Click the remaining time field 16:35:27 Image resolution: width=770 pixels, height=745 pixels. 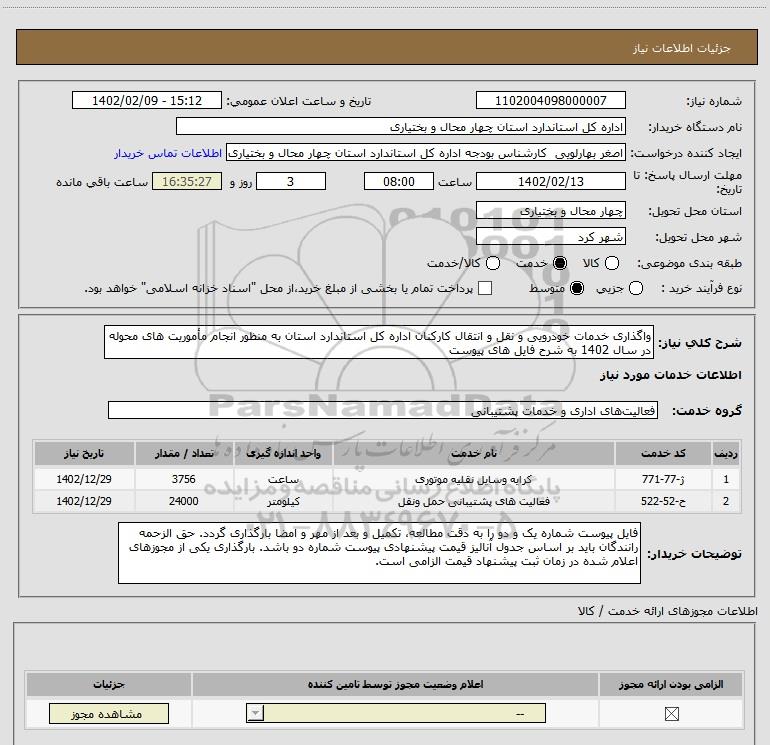pyautogui.click(x=187, y=181)
